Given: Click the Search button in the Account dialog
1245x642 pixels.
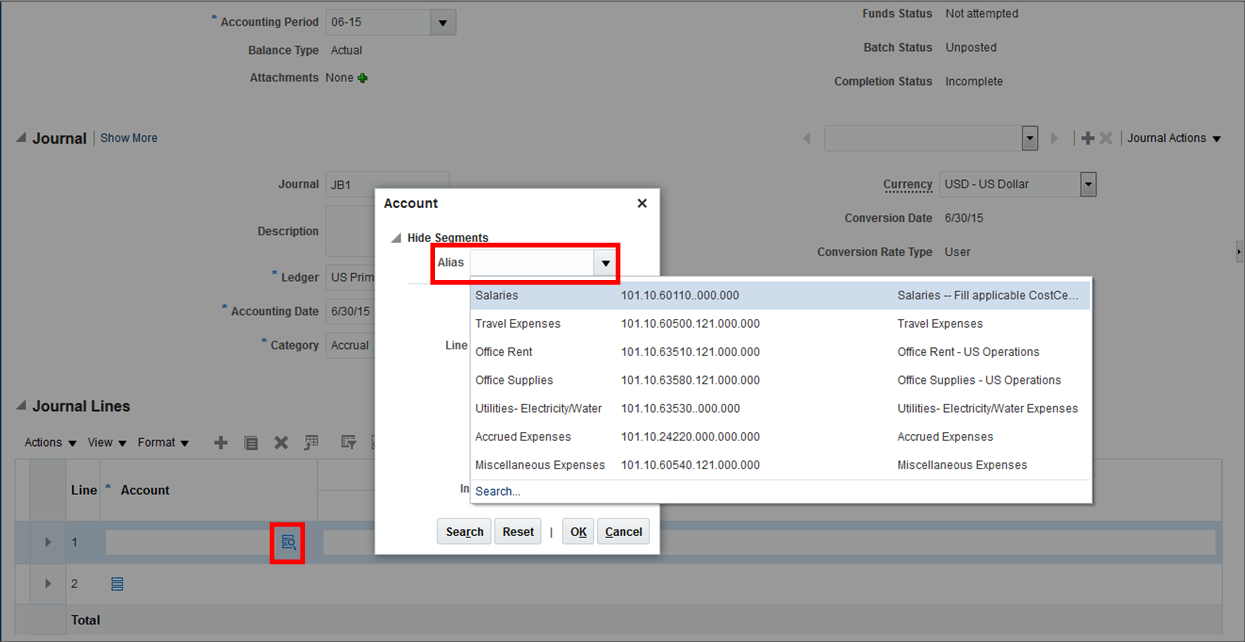Looking at the screenshot, I should point(464,531).
